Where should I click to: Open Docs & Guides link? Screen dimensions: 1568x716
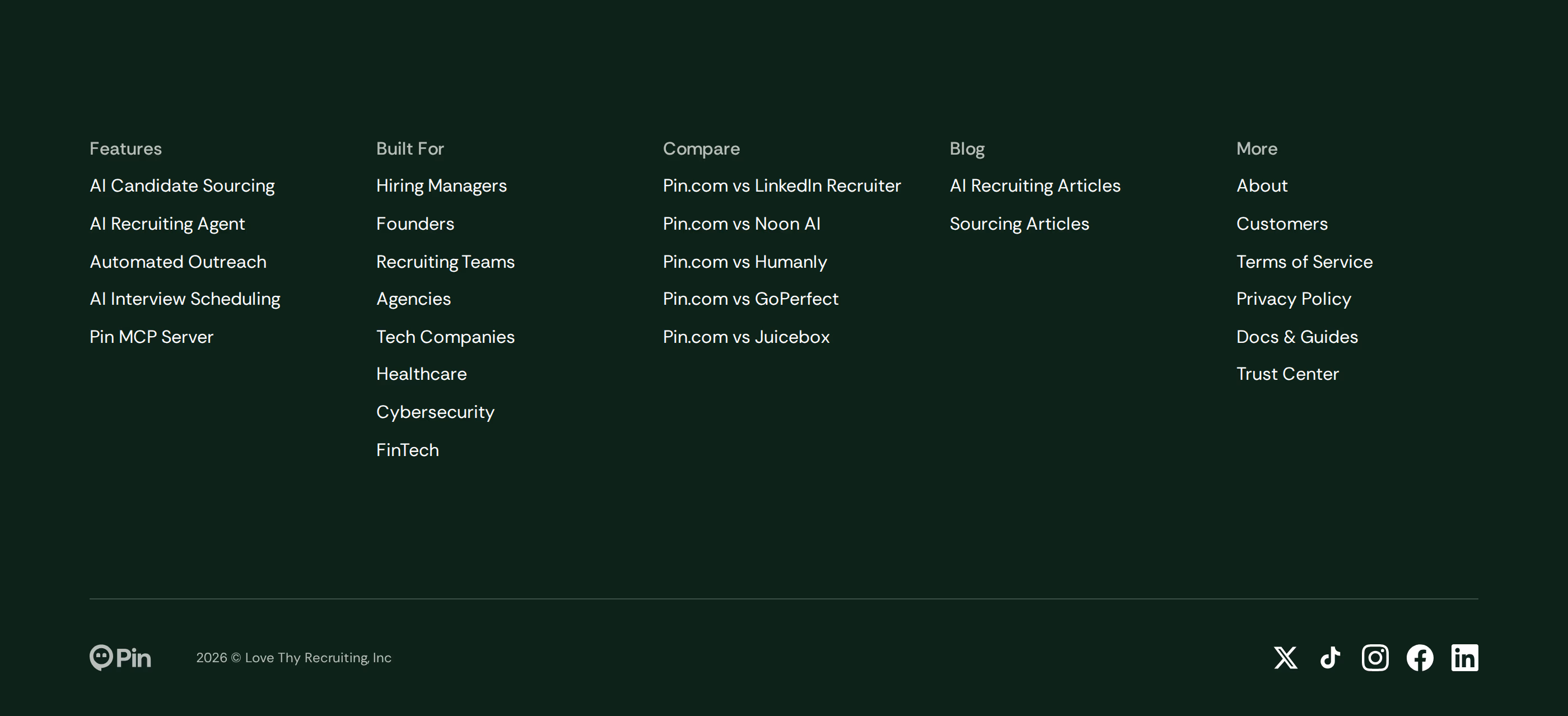1297,337
